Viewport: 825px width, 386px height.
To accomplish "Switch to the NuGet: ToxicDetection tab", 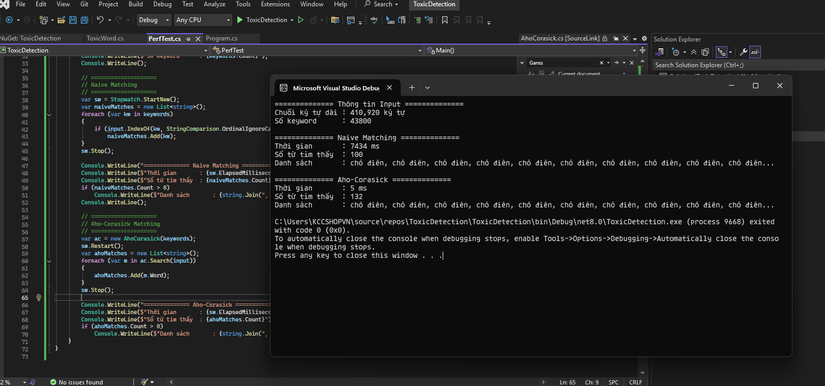I will (x=31, y=38).
